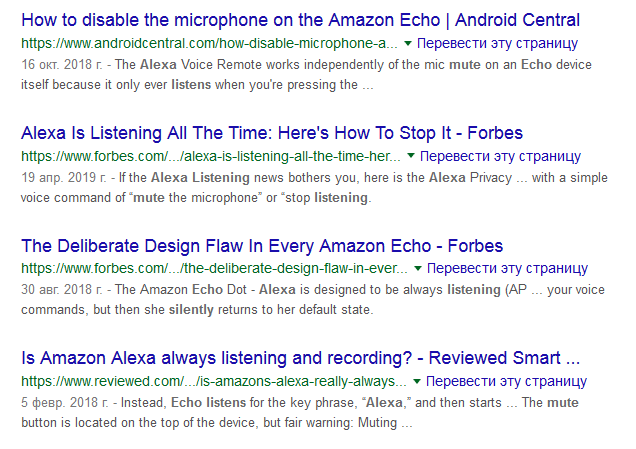Click the green reviewed.com URL text
The height and width of the screenshot is (449, 636).
click(214, 383)
